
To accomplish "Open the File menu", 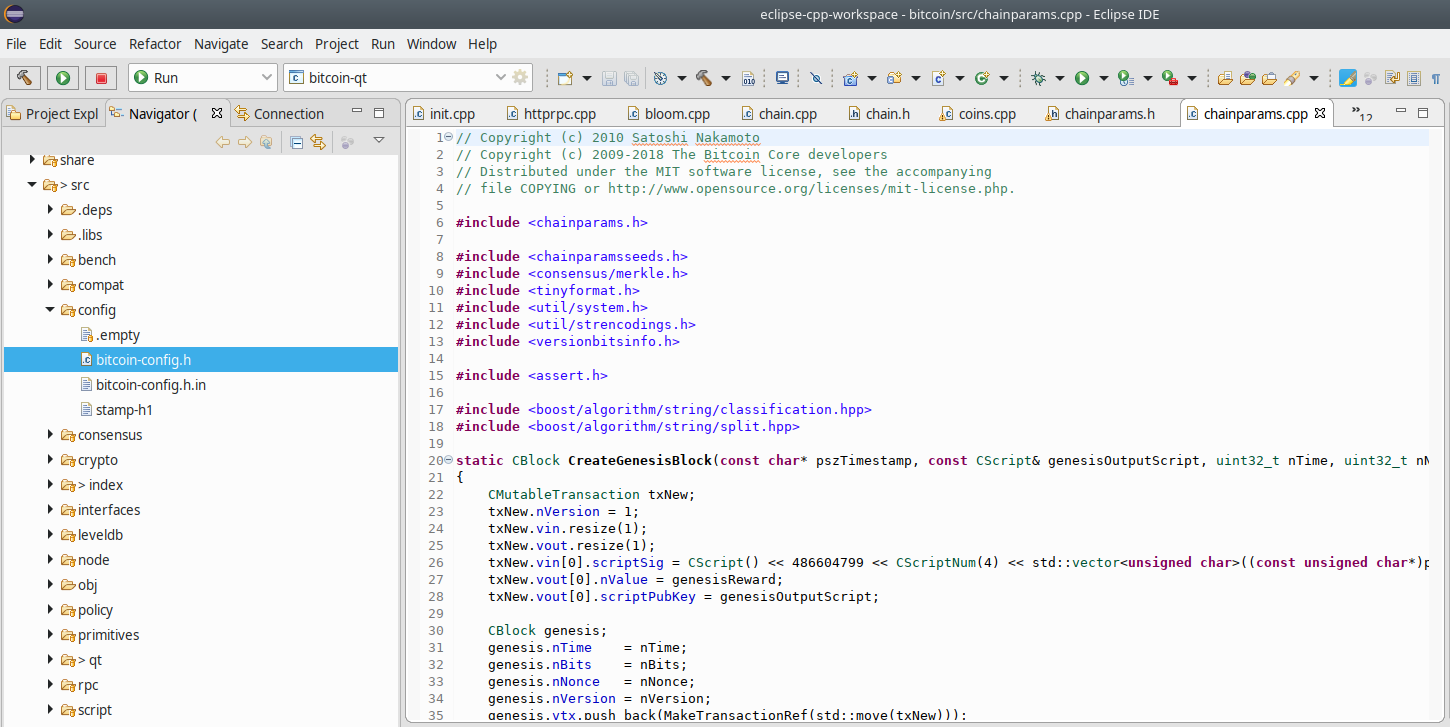I will coord(16,44).
